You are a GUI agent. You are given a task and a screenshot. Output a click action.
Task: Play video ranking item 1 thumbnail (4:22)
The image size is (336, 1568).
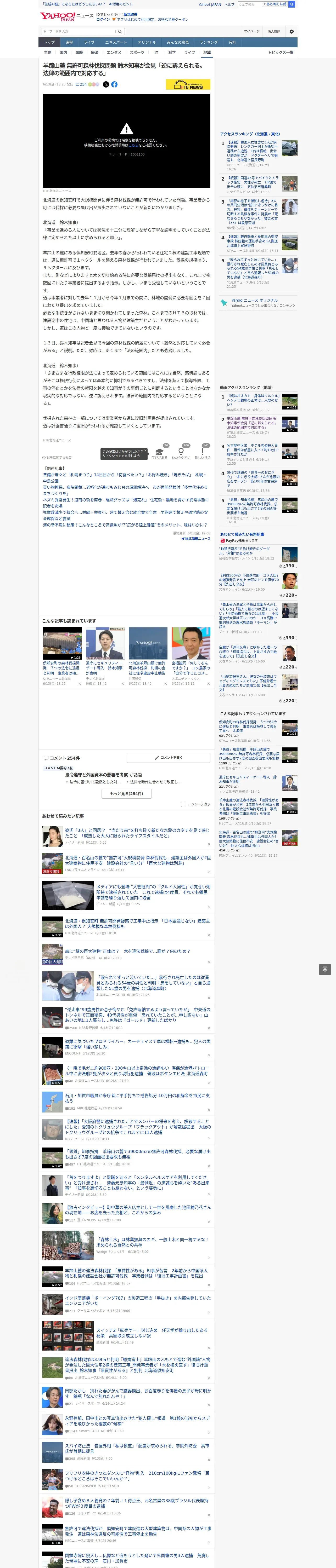pos(290,402)
